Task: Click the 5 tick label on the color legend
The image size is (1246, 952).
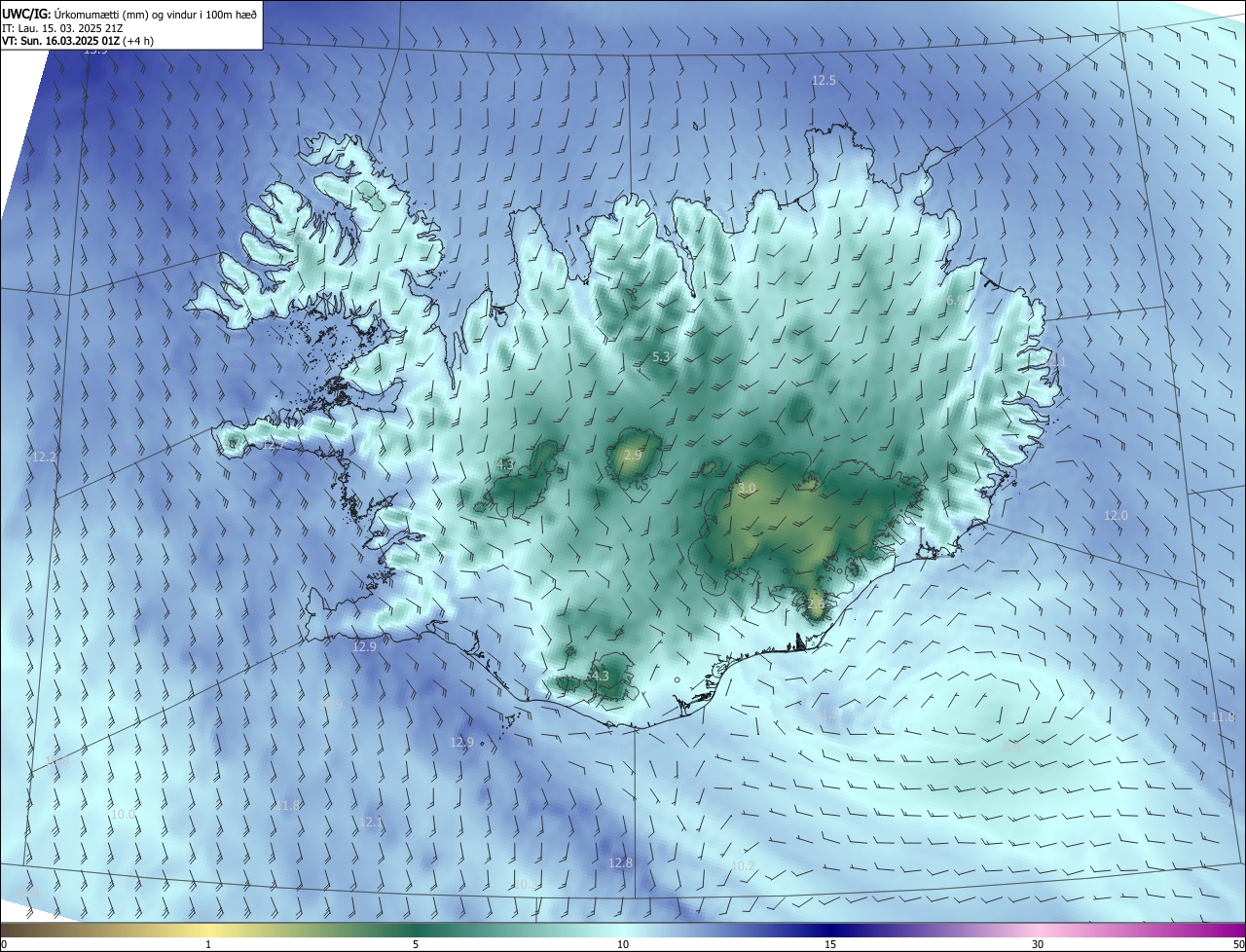Action: (x=416, y=944)
